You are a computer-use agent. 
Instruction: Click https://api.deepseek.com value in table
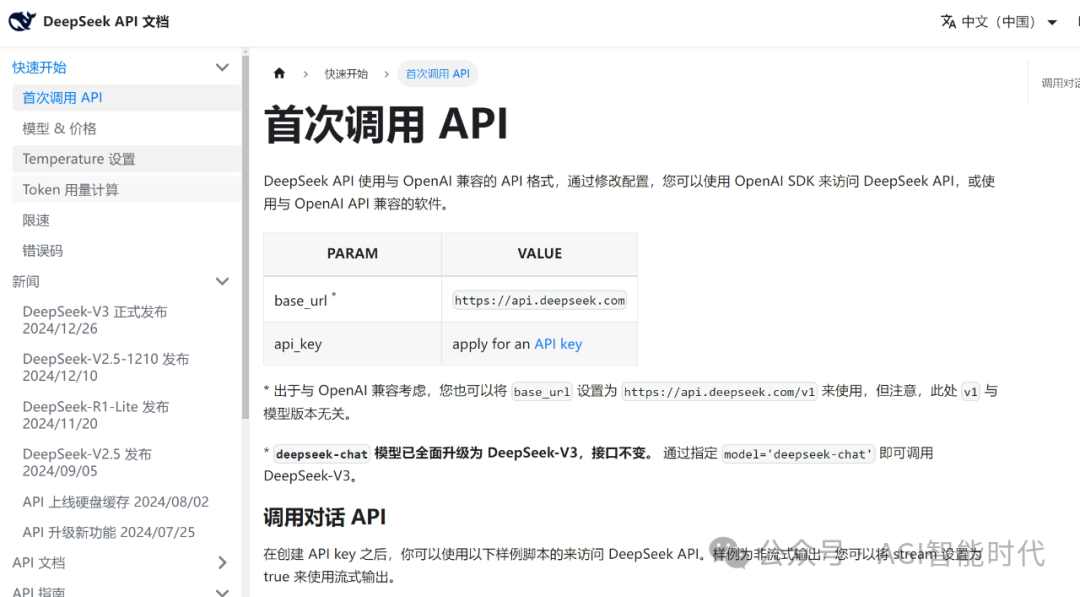click(x=539, y=300)
